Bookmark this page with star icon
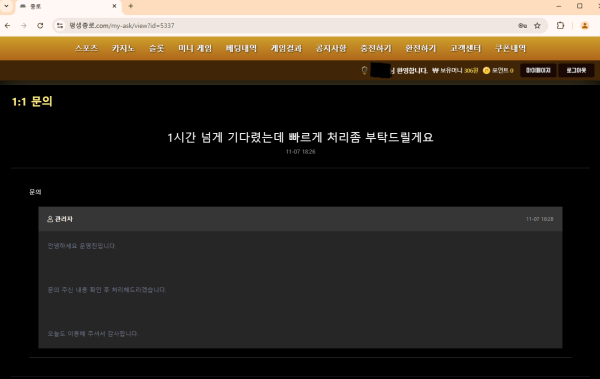The image size is (600, 379). tap(537, 26)
